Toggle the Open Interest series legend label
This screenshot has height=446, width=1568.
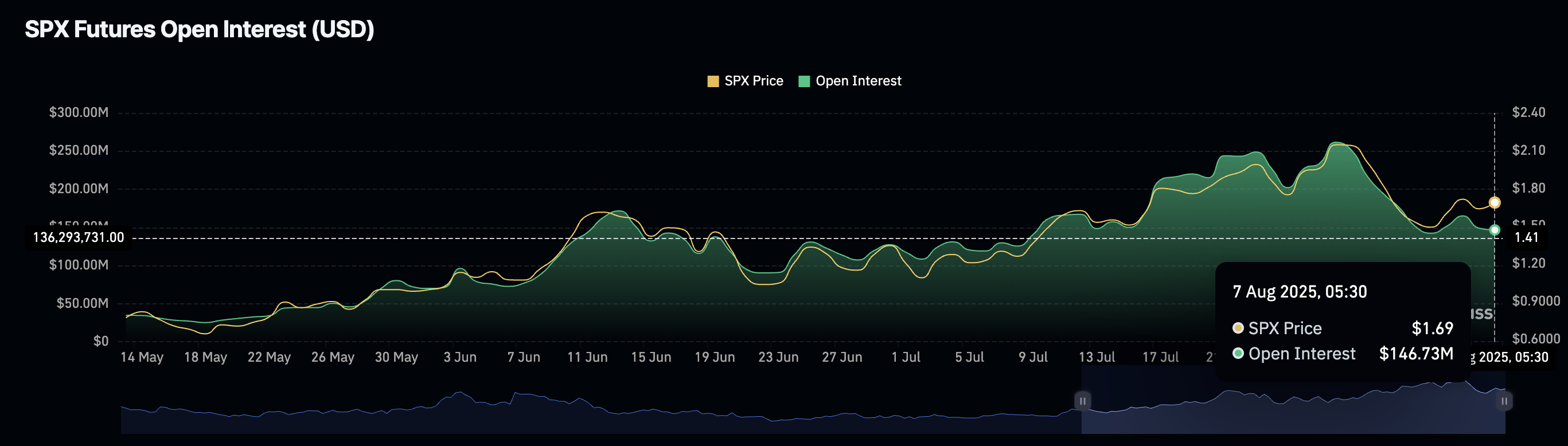[857, 81]
